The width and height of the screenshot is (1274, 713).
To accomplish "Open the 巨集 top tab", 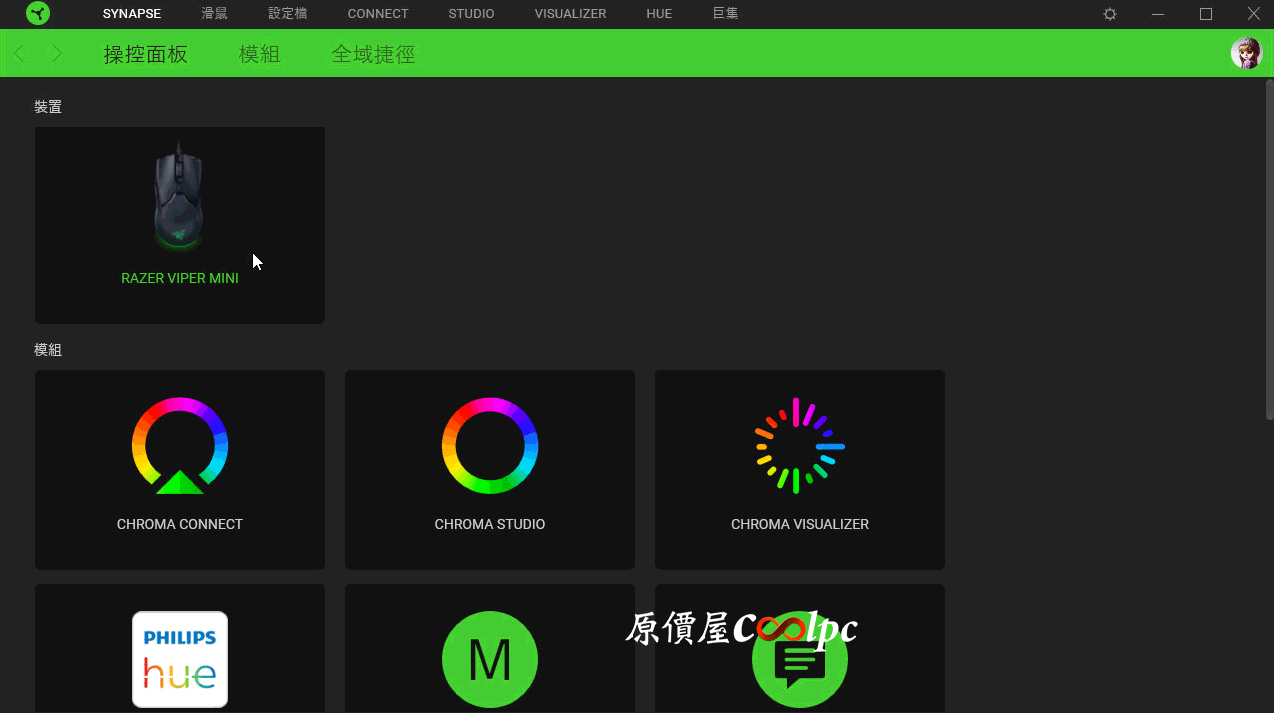I will pos(726,14).
